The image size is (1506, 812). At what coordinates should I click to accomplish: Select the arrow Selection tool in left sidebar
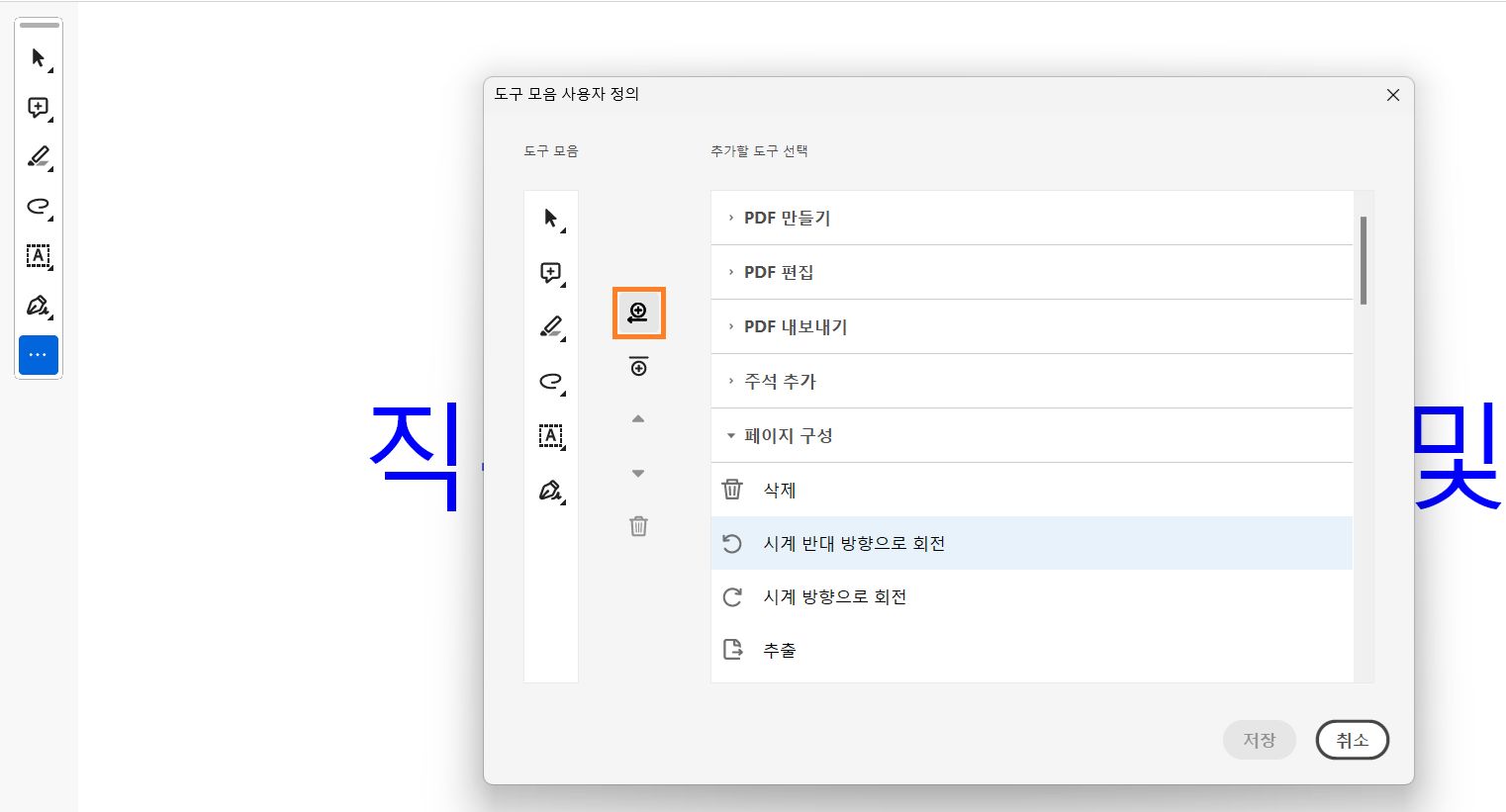click(x=39, y=58)
